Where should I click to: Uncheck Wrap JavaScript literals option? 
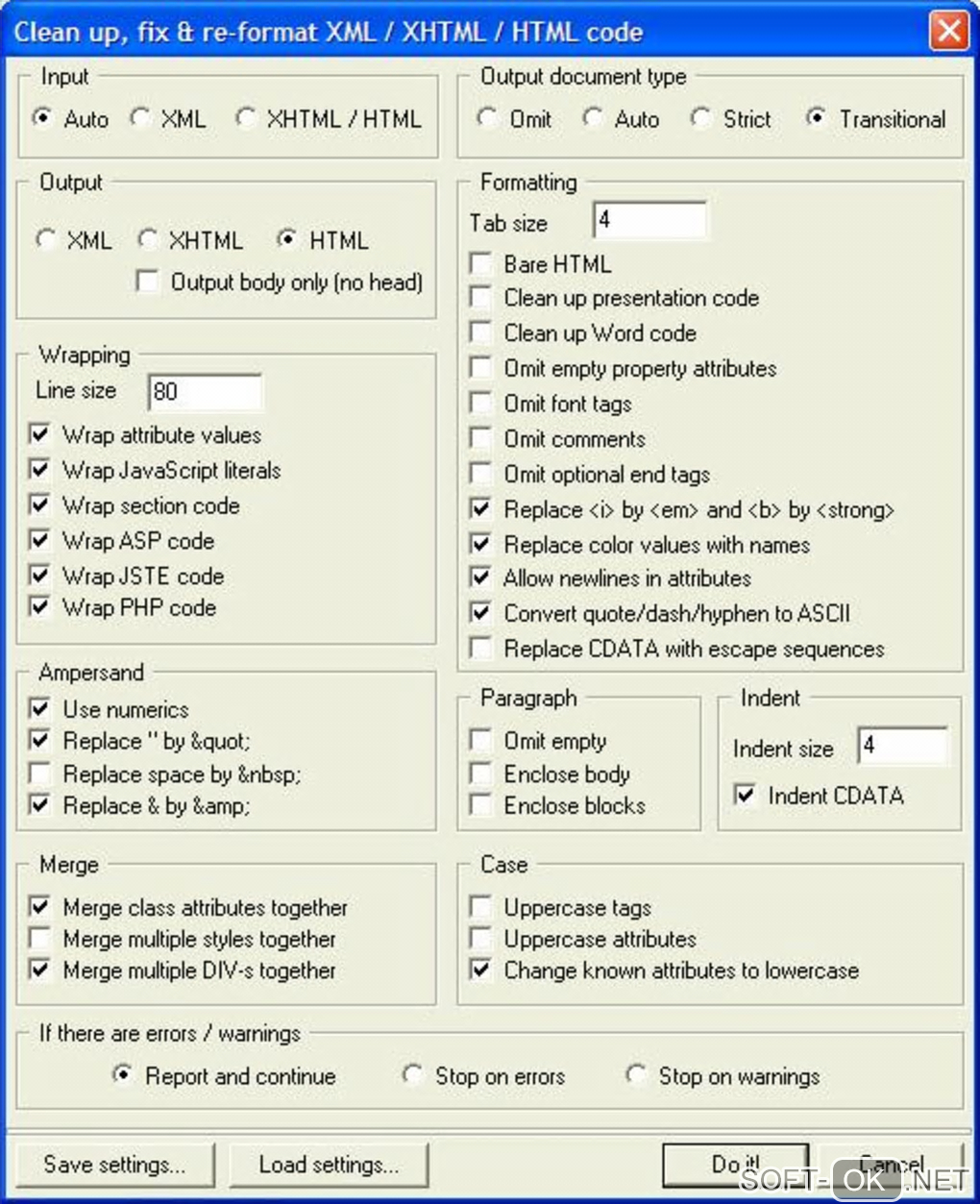click(39, 470)
